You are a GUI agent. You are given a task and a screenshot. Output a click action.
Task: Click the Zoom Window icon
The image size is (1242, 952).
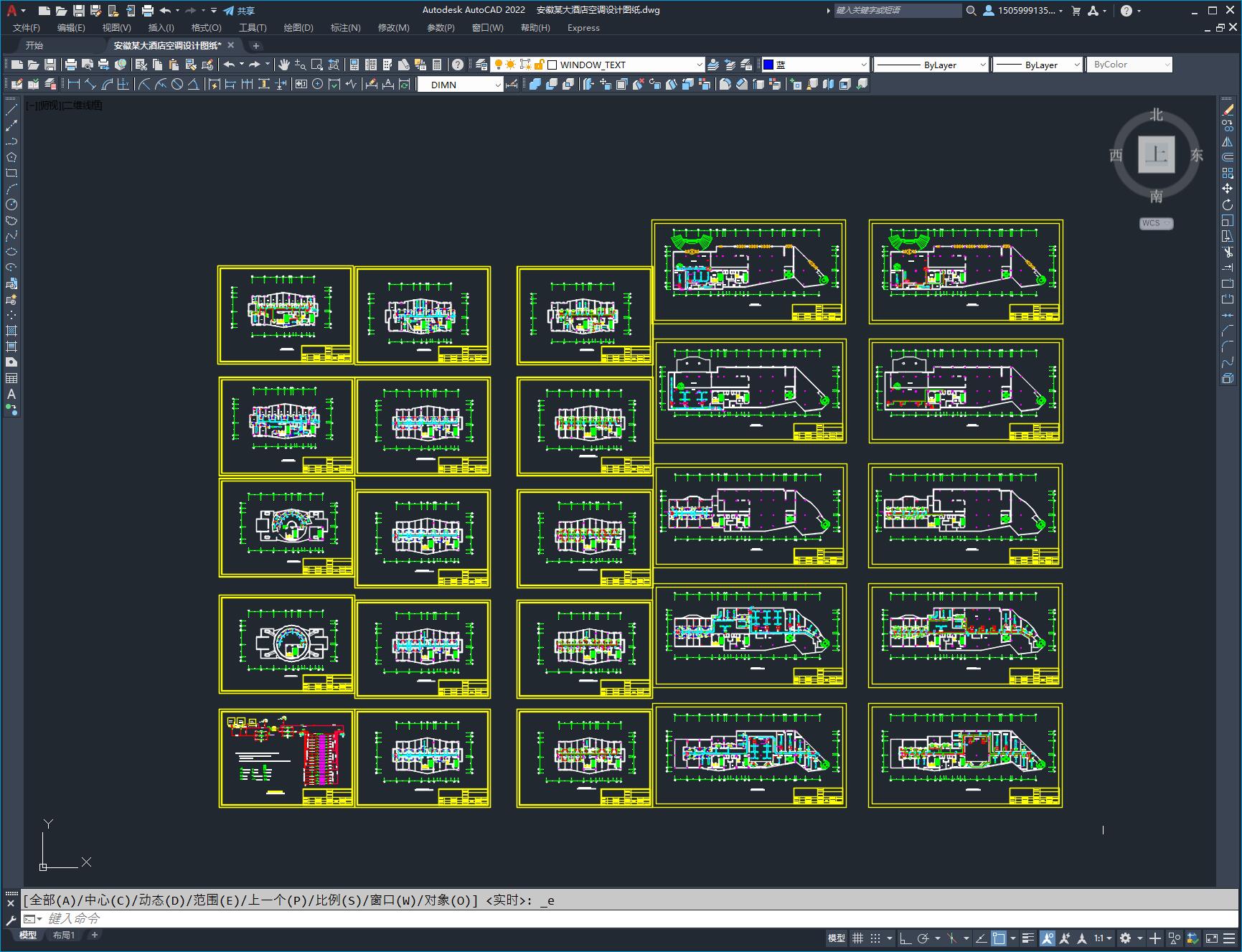click(317, 65)
